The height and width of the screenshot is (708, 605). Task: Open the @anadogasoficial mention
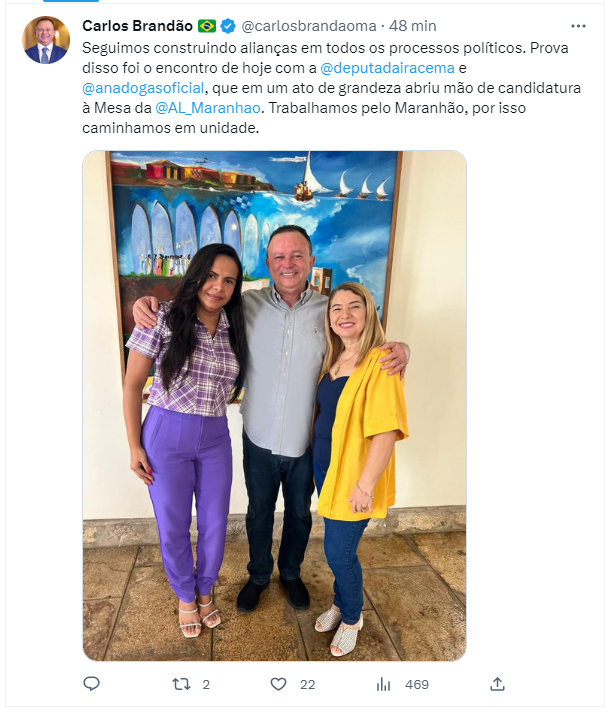tap(143, 88)
